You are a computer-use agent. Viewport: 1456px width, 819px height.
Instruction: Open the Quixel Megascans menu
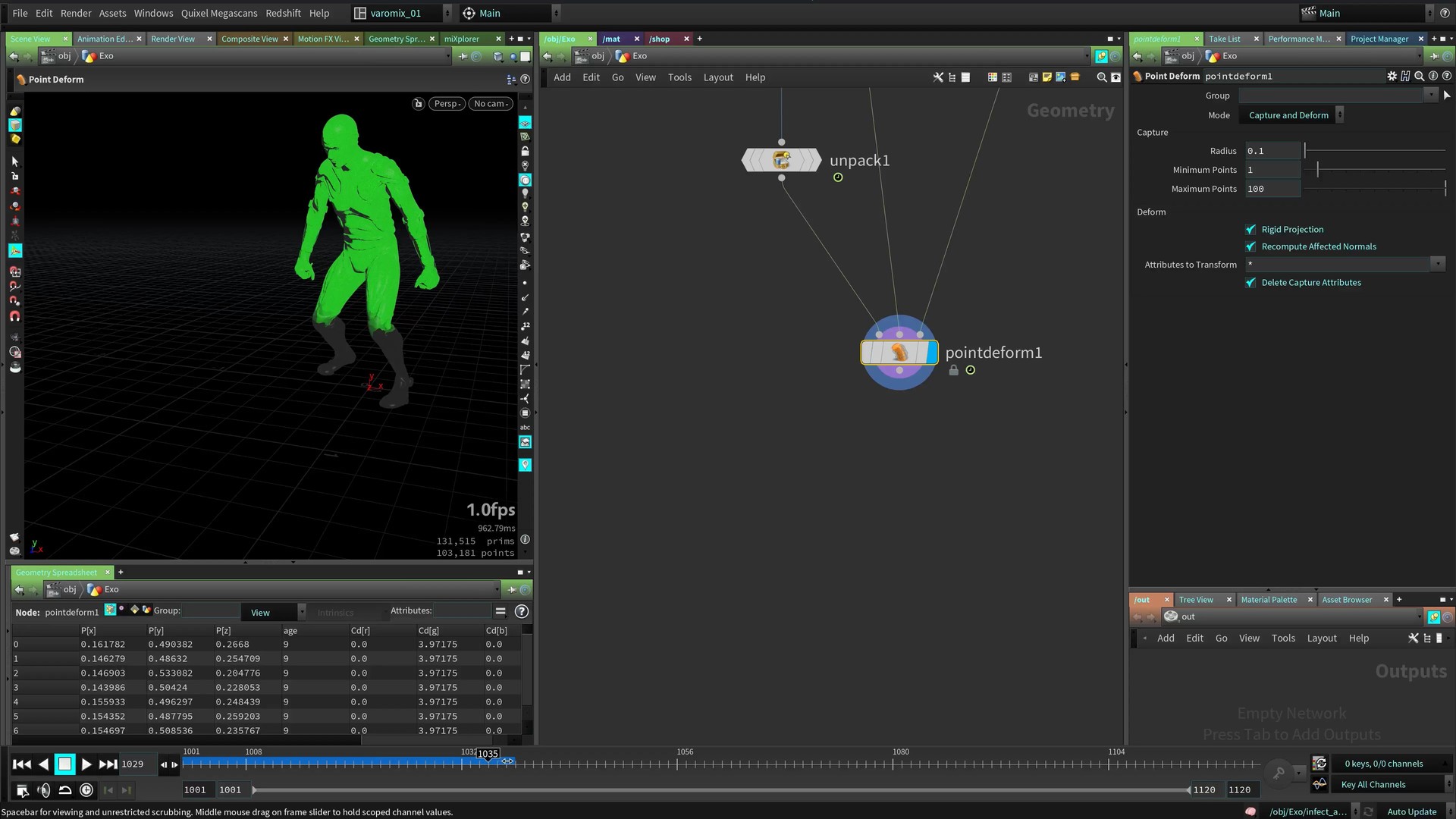click(x=218, y=13)
